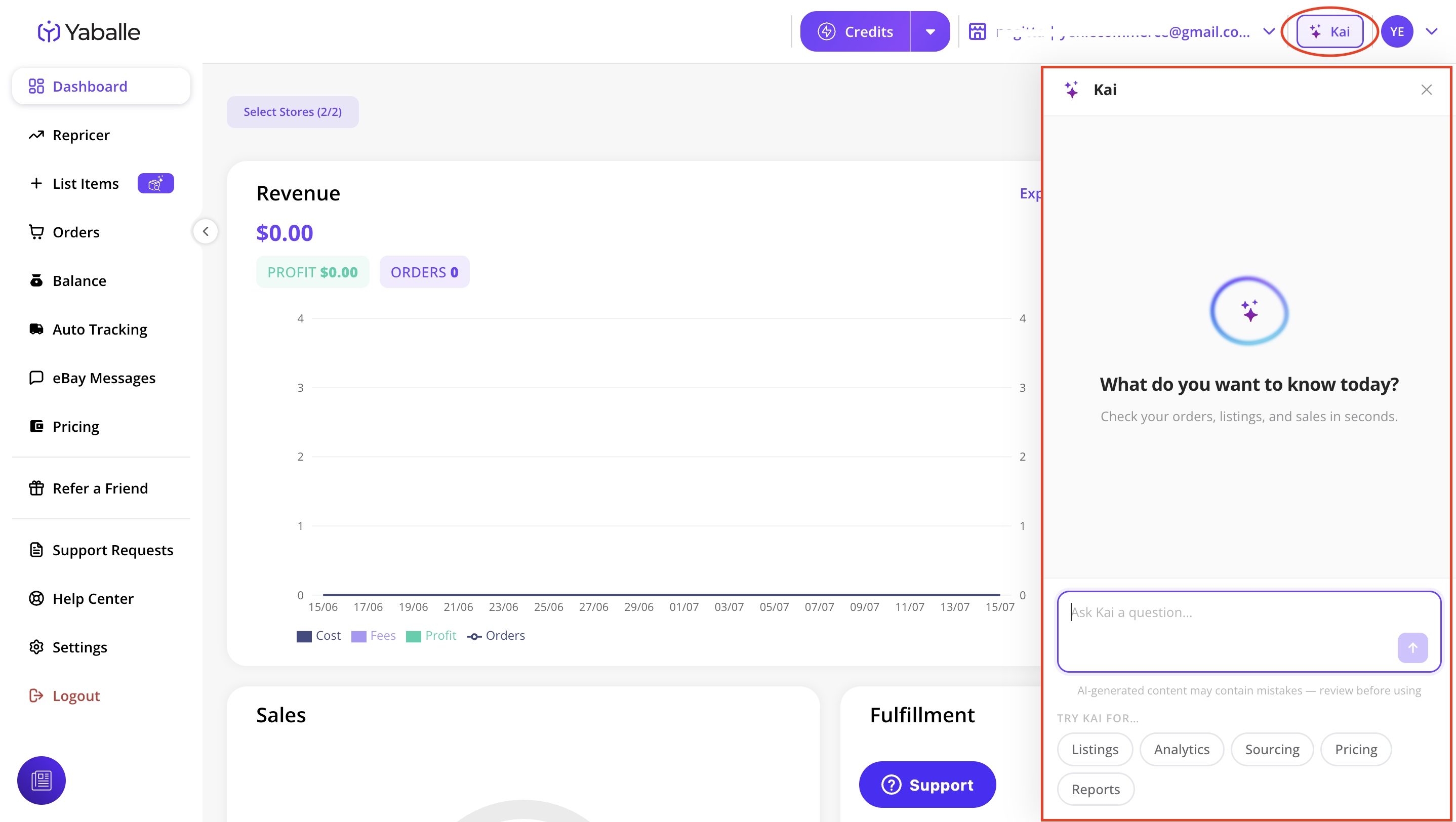This screenshot has height=822, width=1456.
Task: Close the Kai panel
Action: pos(1426,90)
